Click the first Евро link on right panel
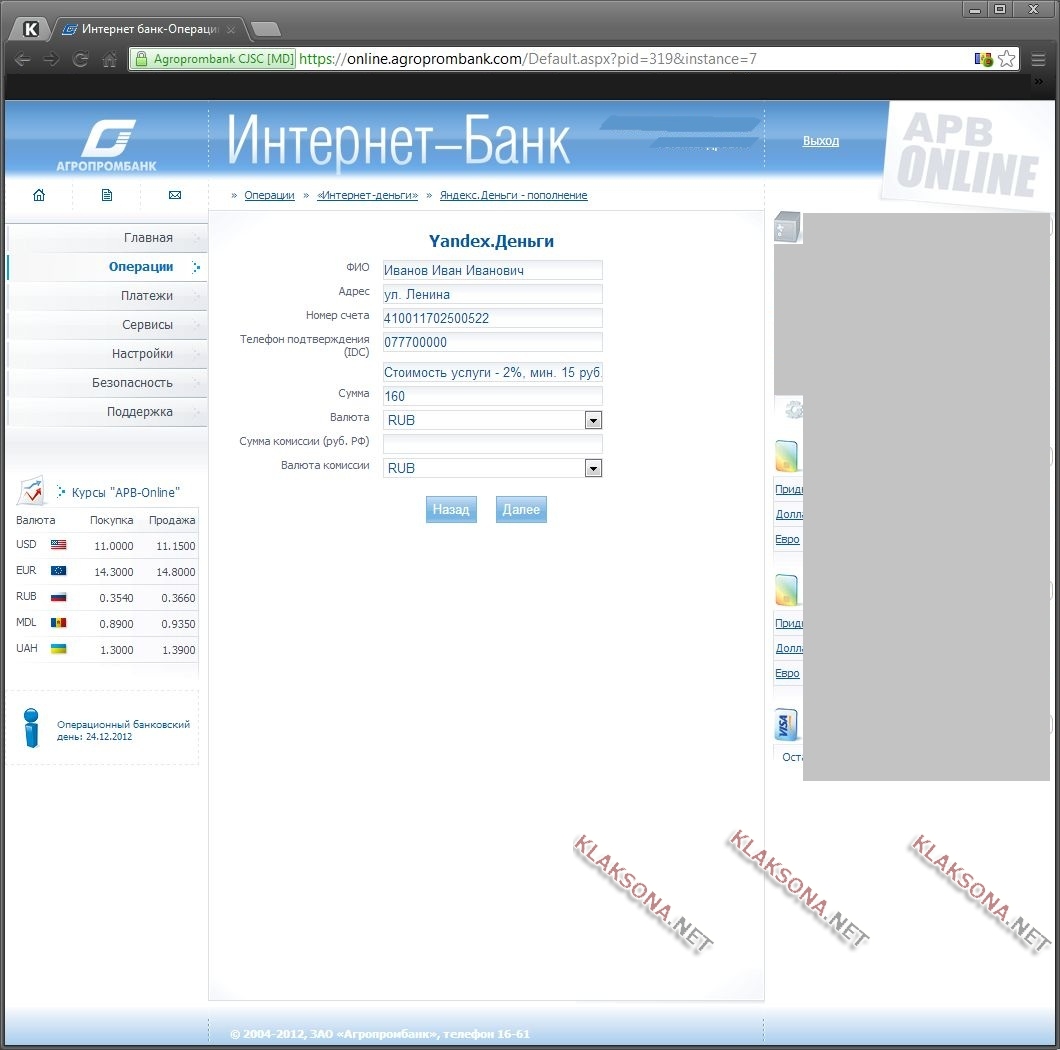 click(788, 540)
